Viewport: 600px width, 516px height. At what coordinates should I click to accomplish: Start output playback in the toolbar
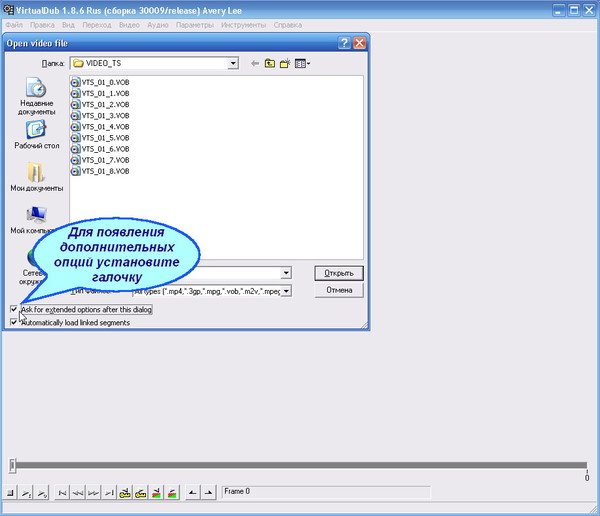(x=42, y=493)
